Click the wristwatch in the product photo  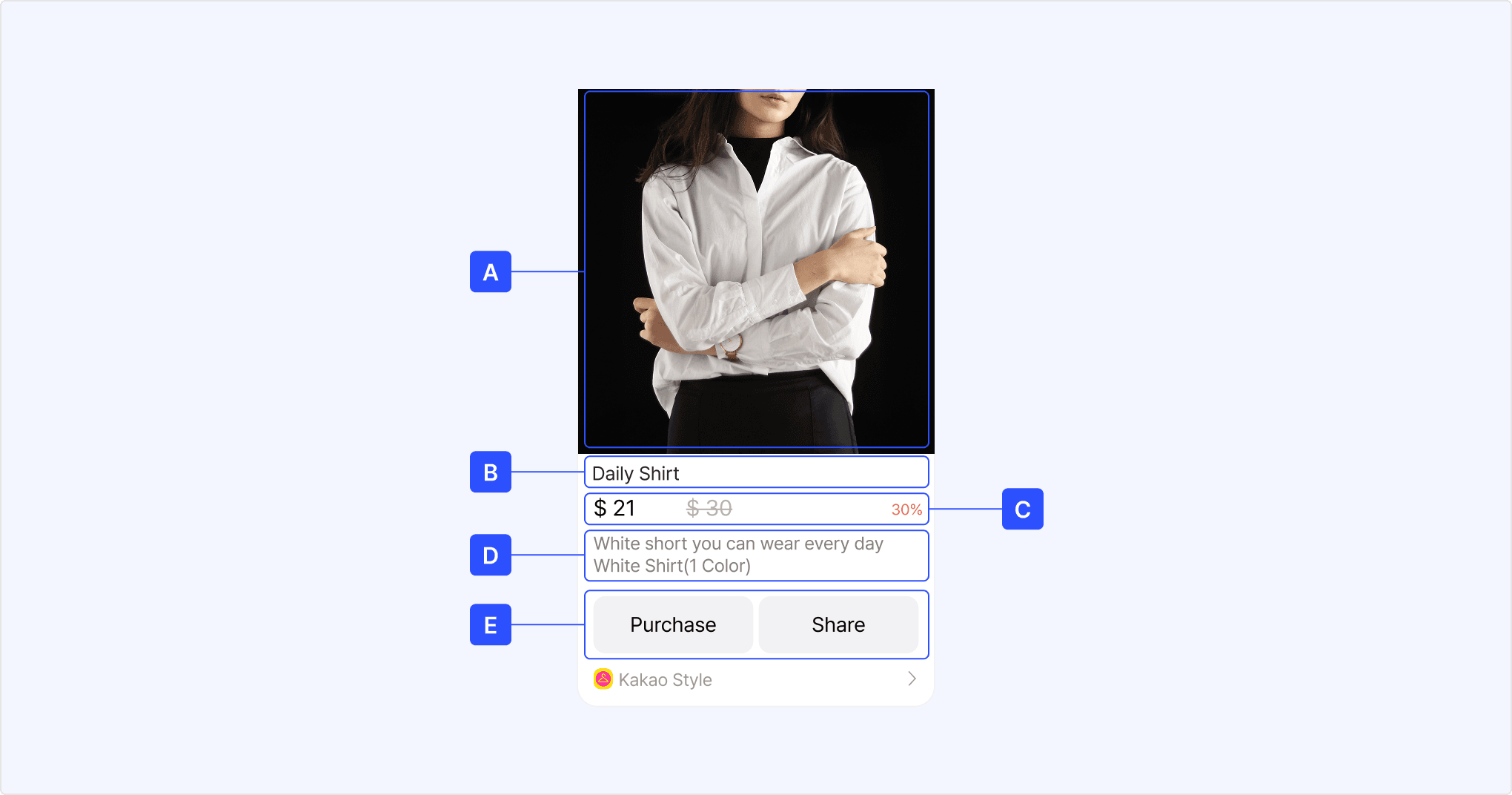click(729, 346)
